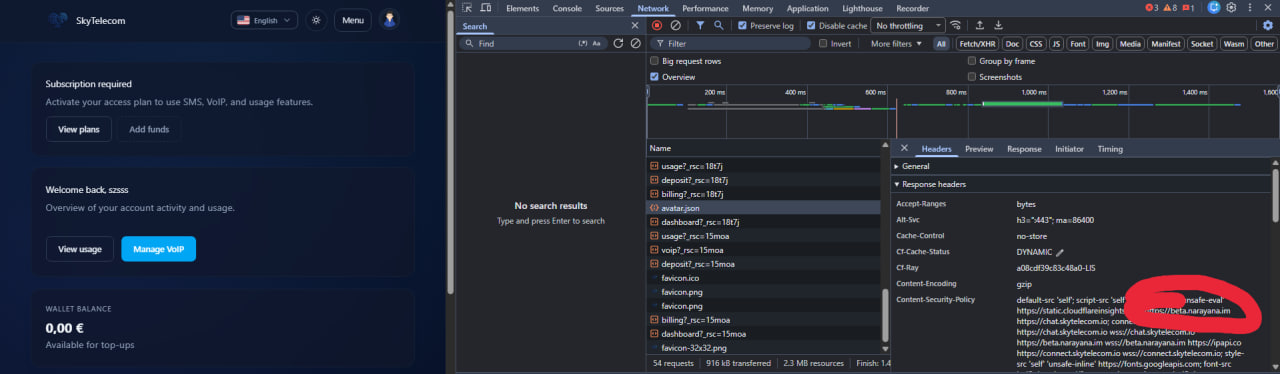The image size is (1280, 374).
Task: Toggle the network filter funnel icon
Action: click(700, 25)
